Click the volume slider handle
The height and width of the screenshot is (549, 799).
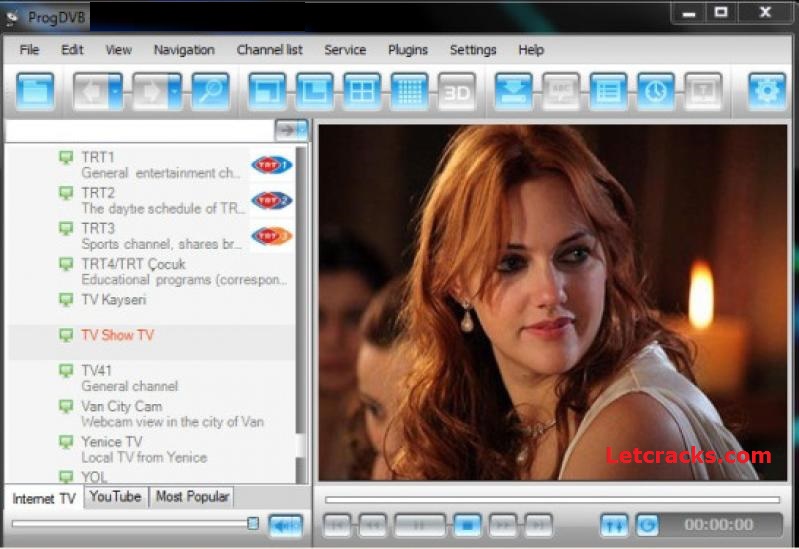pos(253,523)
